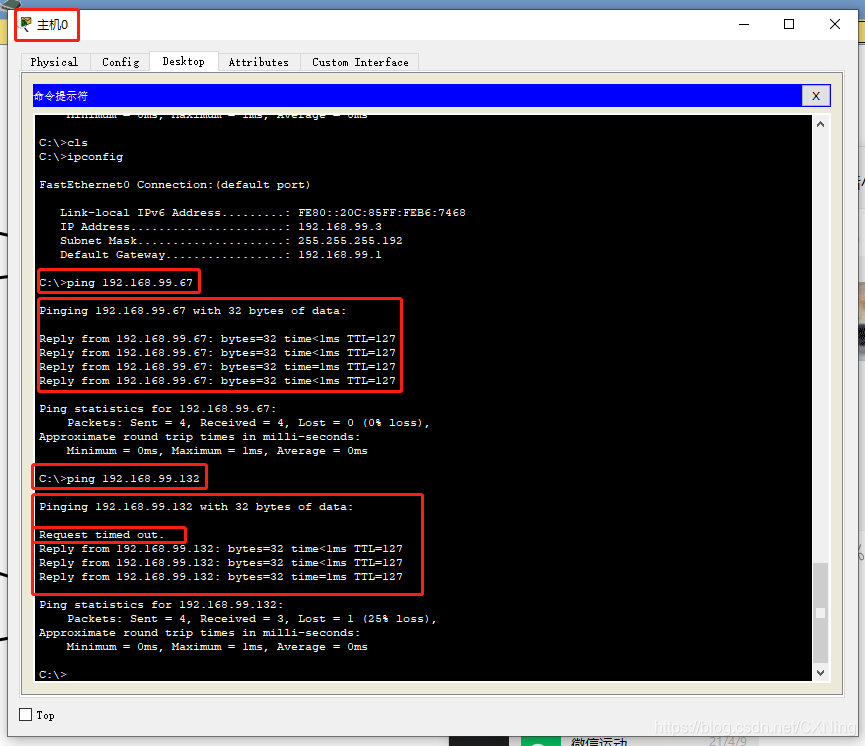Image resolution: width=865 pixels, height=746 pixels.
Task: Open the Config tab
Action: pyautogui.click(x=120, y=62)
